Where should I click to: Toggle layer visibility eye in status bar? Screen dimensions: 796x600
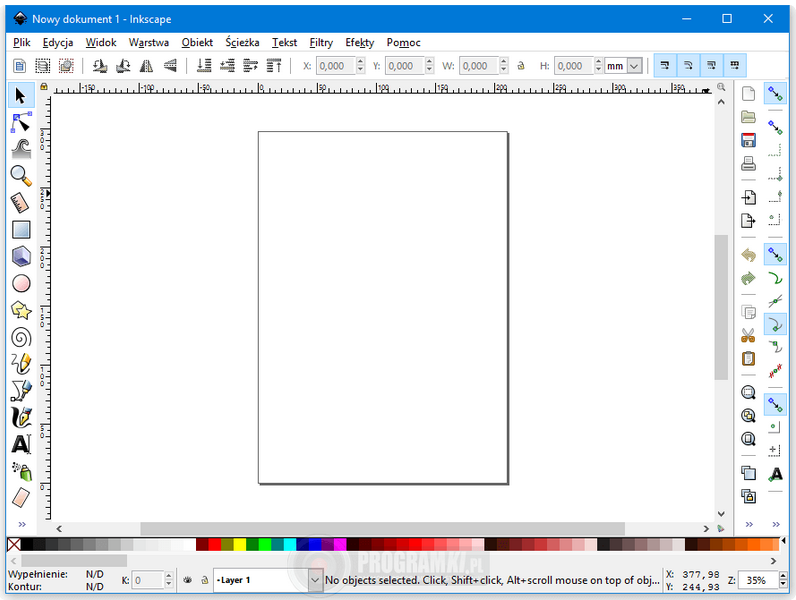tap(188, 580)
